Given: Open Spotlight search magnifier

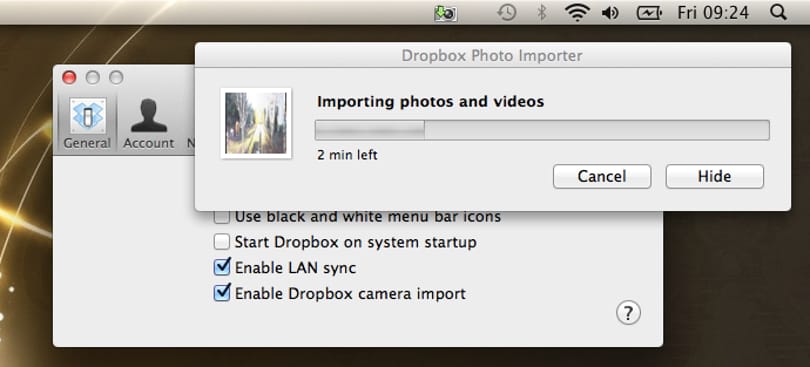Looking at the screenshot, I should pyautogui.click(x=778, y=12).
